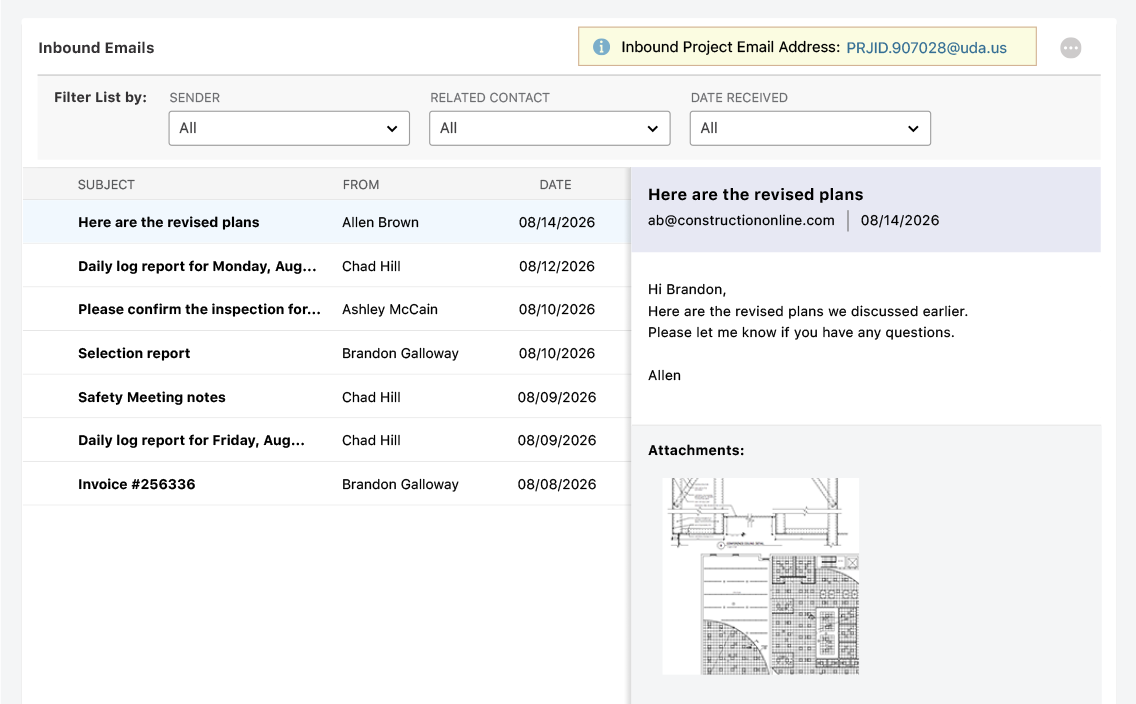Viewport: 1136px width, 704px height.
Task: Open the attached floor plan thumbnail
Action: 761,577
